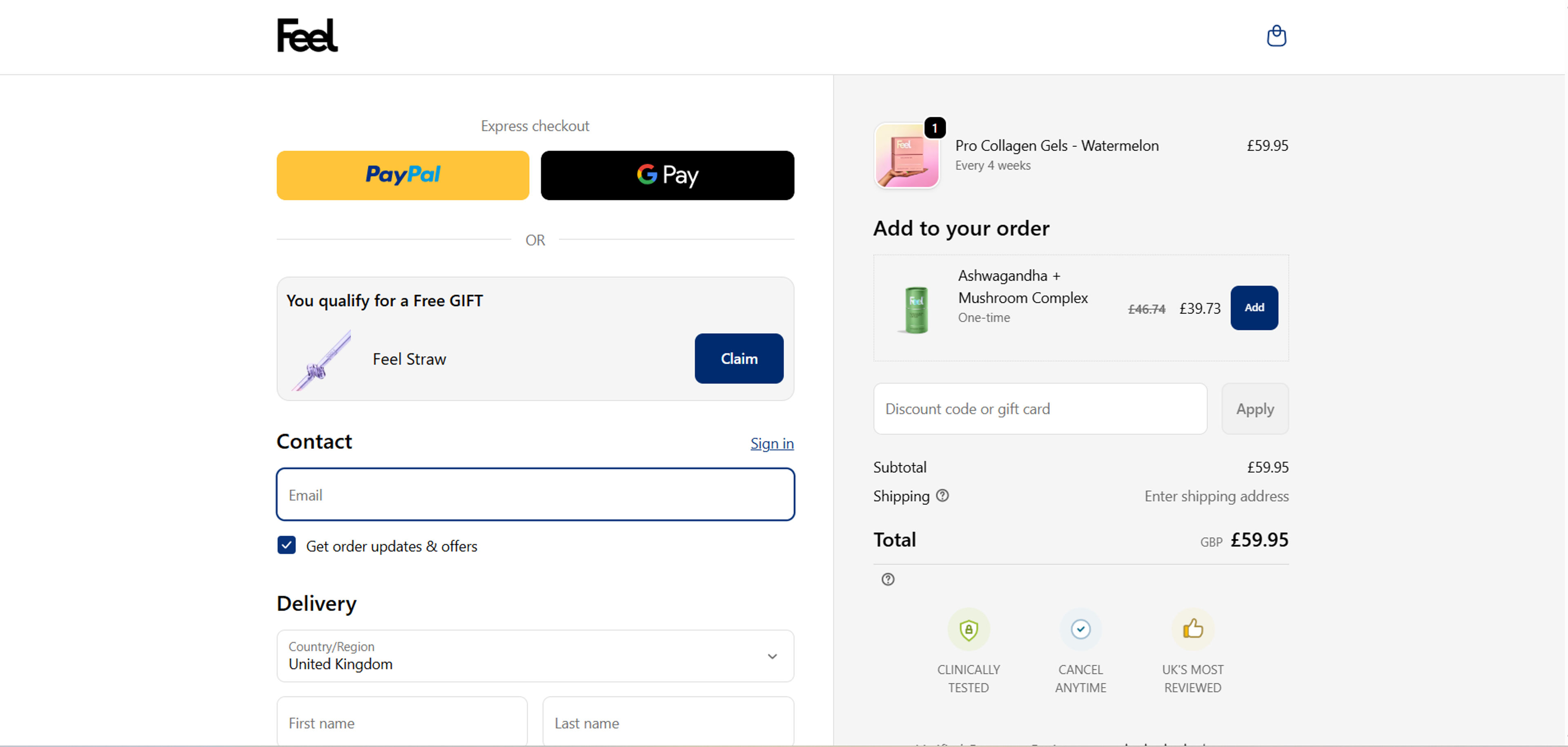Open the shopping bag

click(1276, 36)
